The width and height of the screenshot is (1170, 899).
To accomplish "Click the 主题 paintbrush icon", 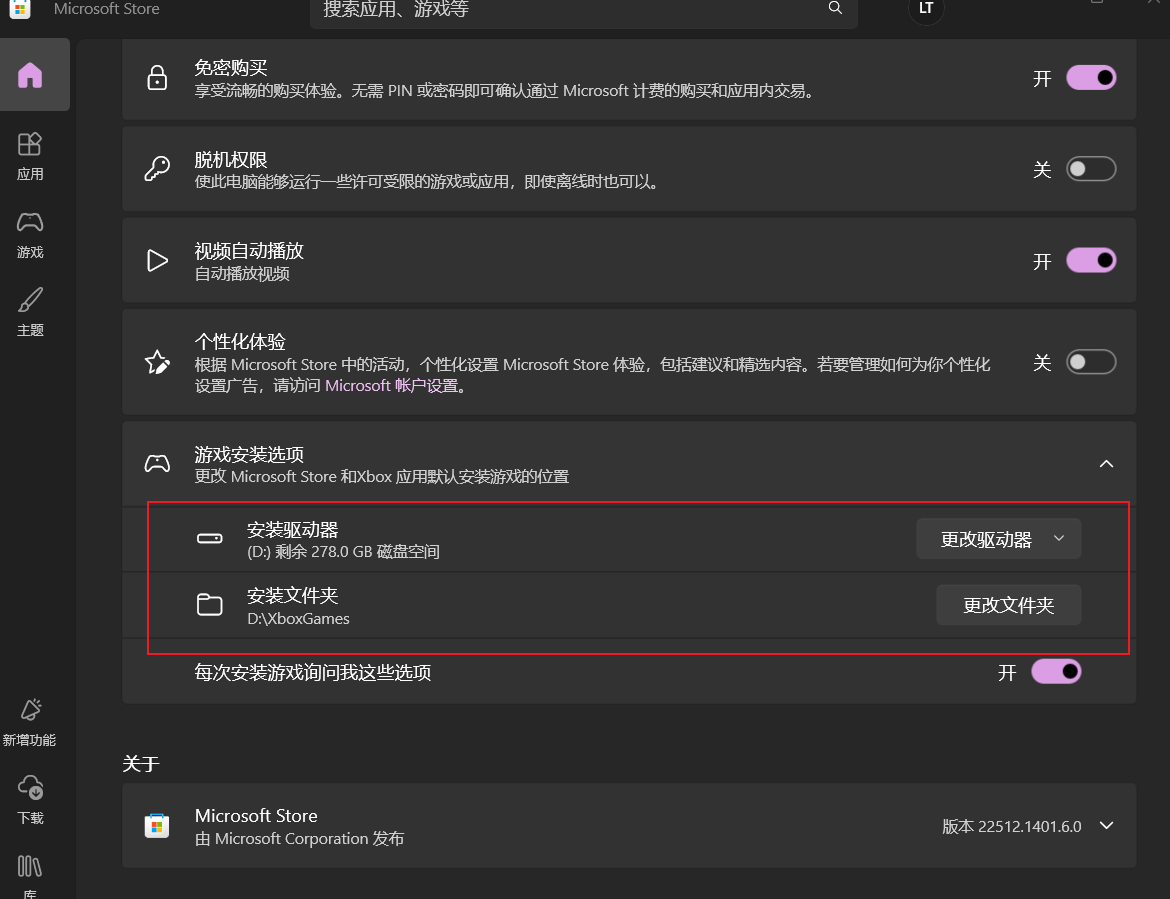I will 30,298.
